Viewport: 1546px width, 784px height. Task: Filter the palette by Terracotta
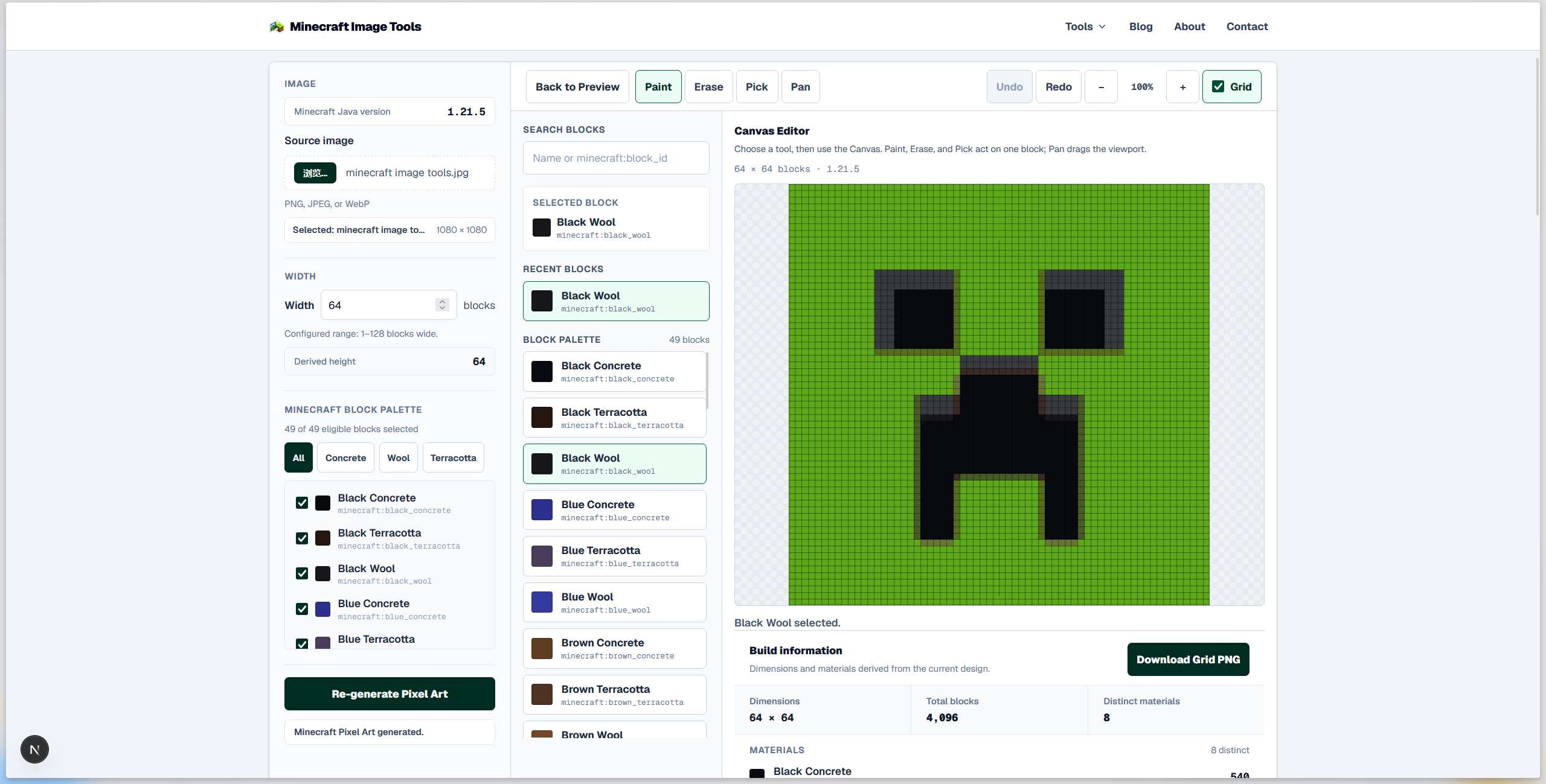454,457
